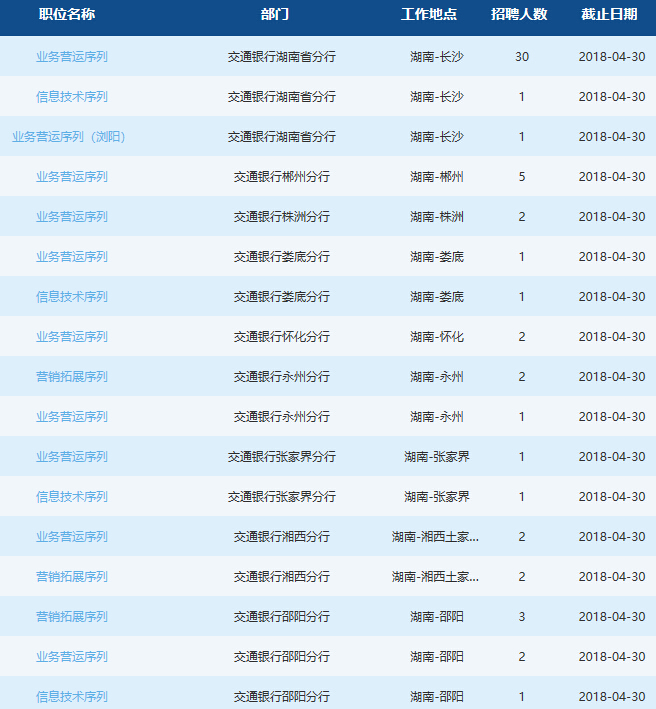Open 信息技术序列 link for 娄底分行

pyautogui.click(x=72, y=297)
